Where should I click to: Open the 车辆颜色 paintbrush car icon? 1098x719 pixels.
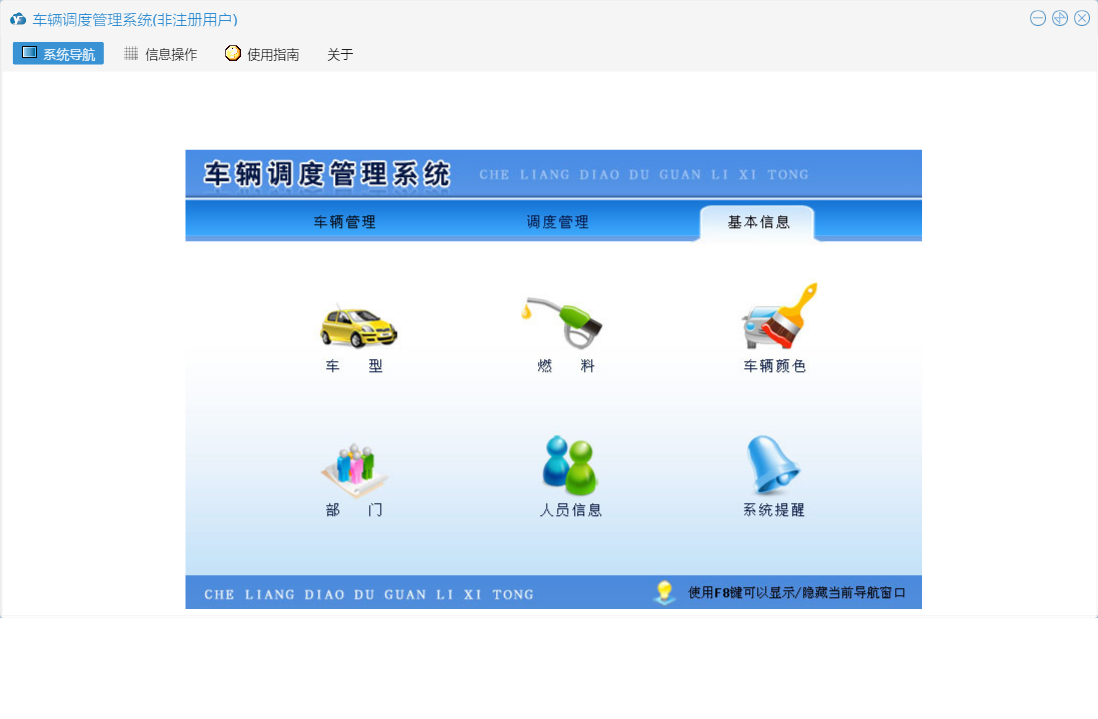click(x=778, y=316)
